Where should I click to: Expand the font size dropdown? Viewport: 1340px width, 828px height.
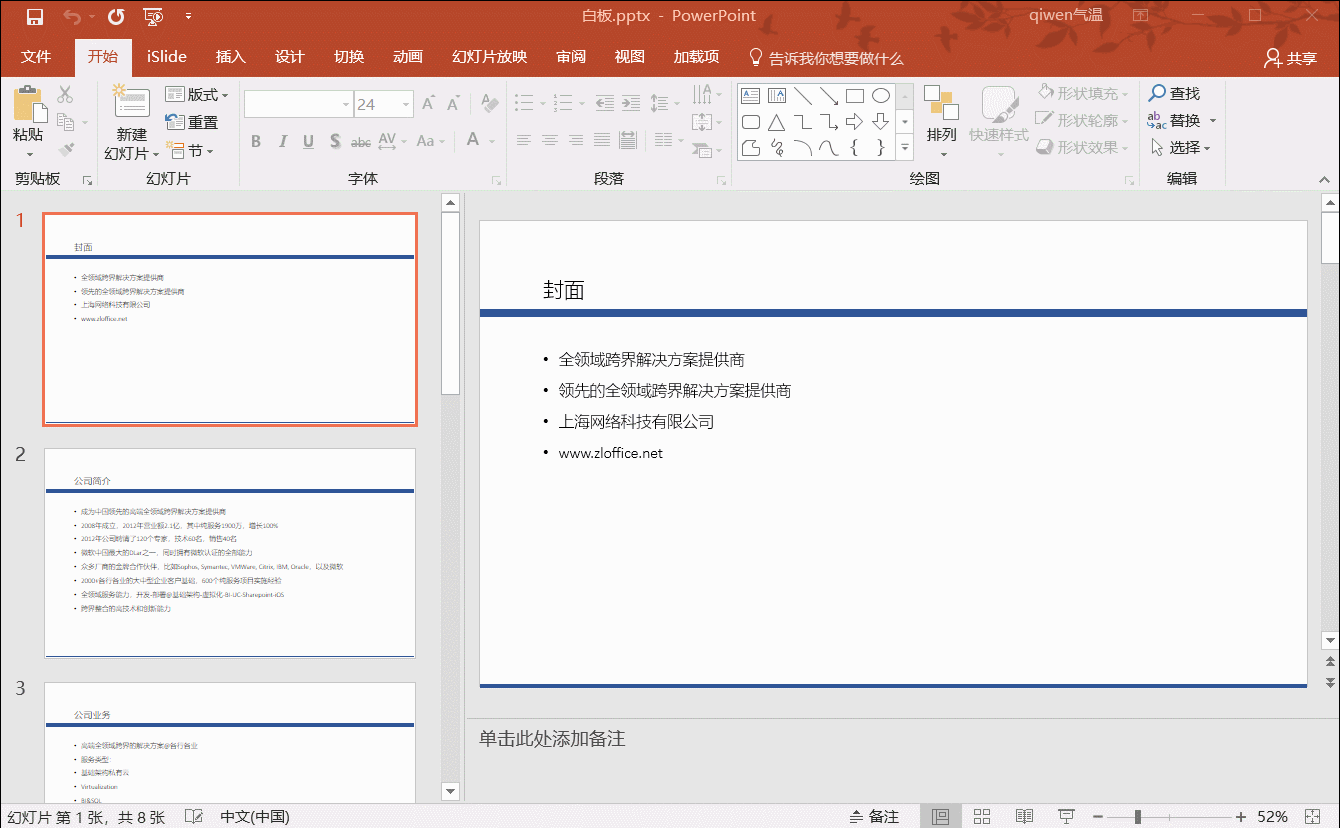coord(406,104)
